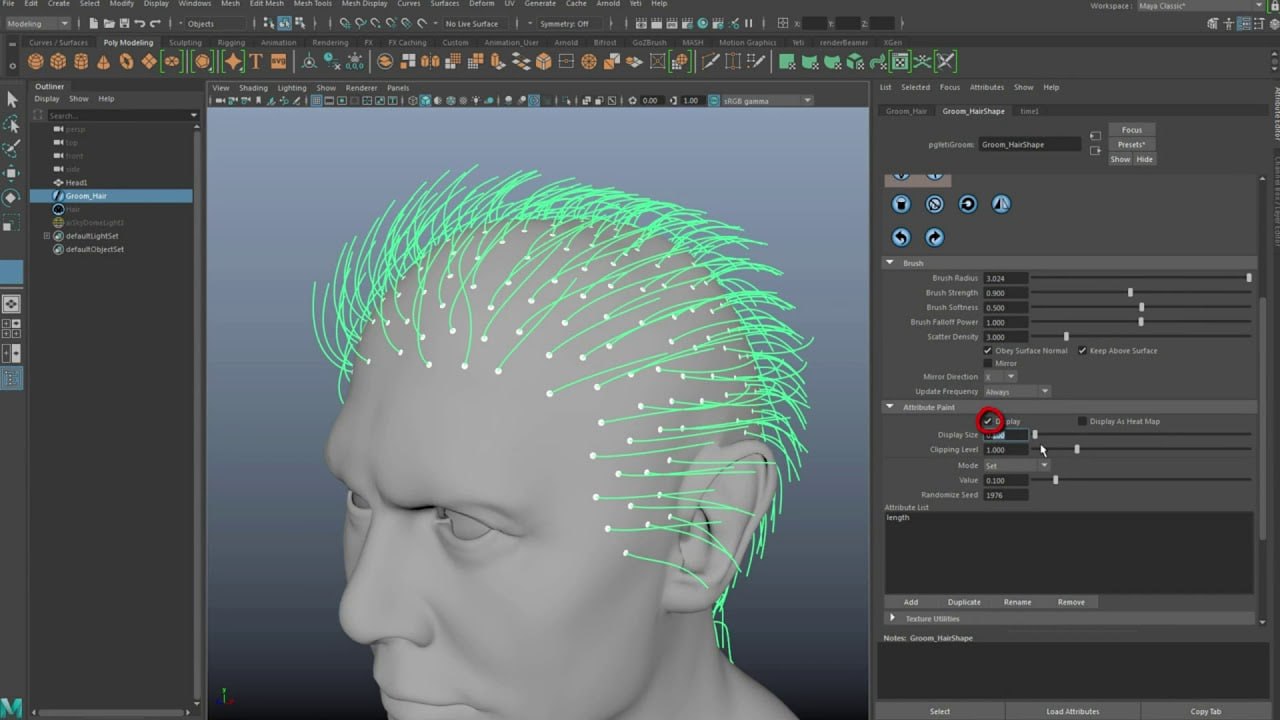The width and height of the screenshot is (1280, 720).
Task: Switch to the Sculpting shelf tab
Action: tap(185, 43)
